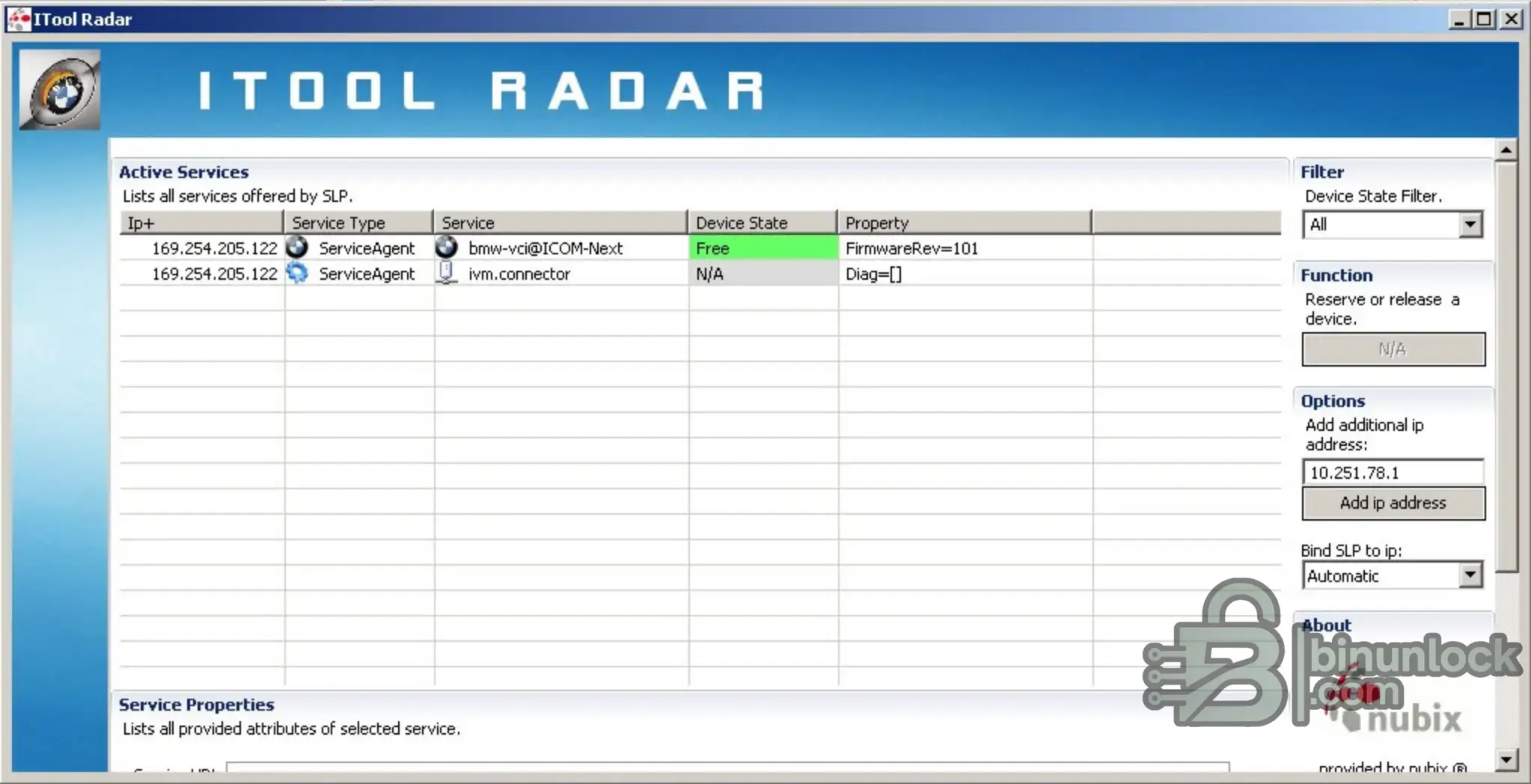Click the ITool Radar title bar icon

coord(18,19)
